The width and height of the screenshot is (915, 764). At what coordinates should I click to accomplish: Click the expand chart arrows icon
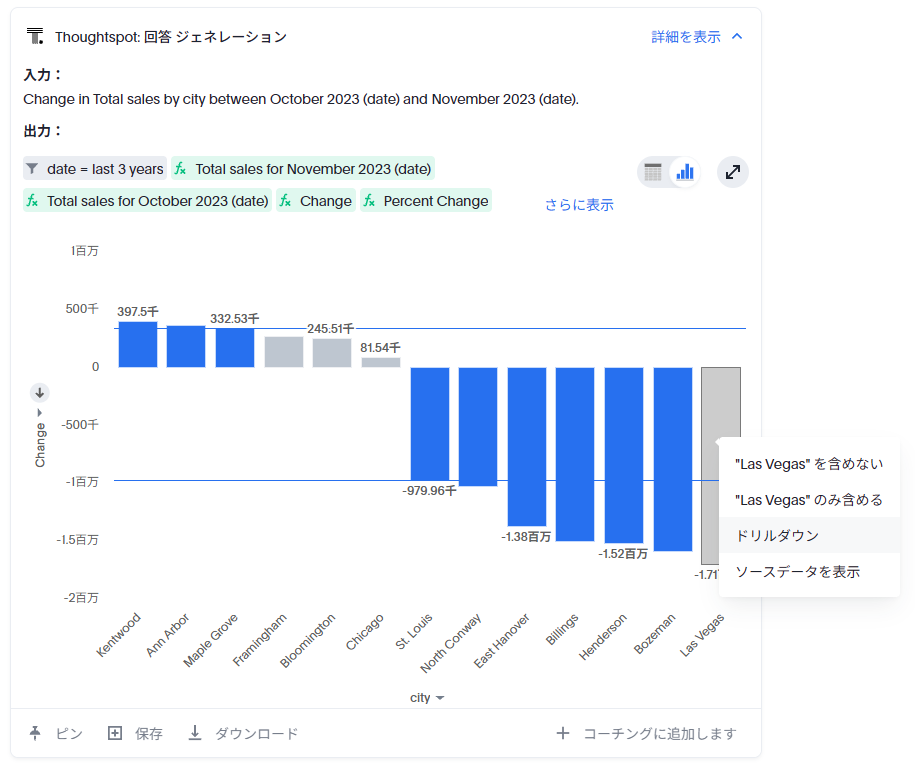[733, 172]
